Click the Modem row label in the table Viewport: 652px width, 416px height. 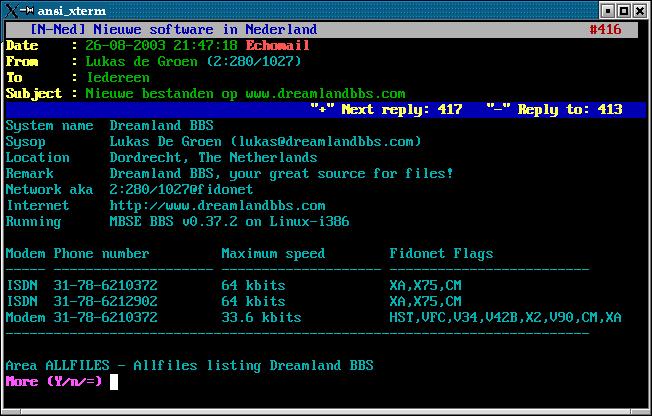tap(25, 317)
